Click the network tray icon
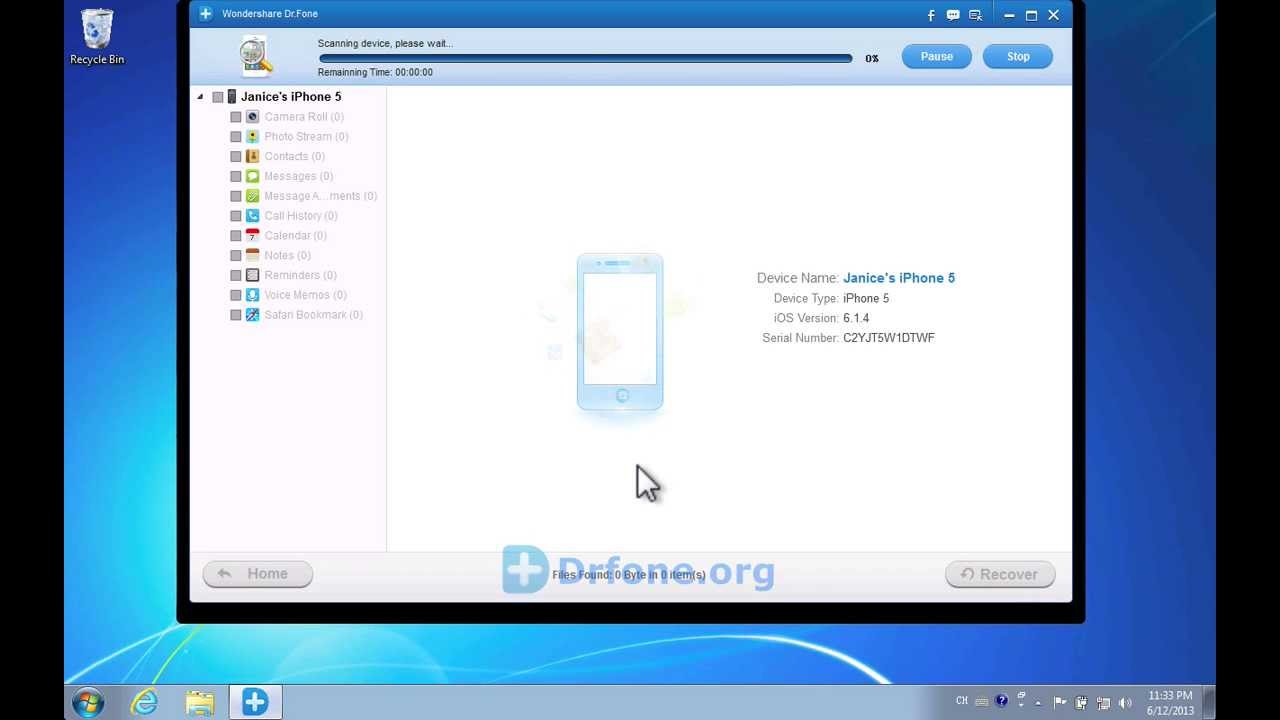1280x720 pixels. pyautogui.click(x=1103, y=703)
